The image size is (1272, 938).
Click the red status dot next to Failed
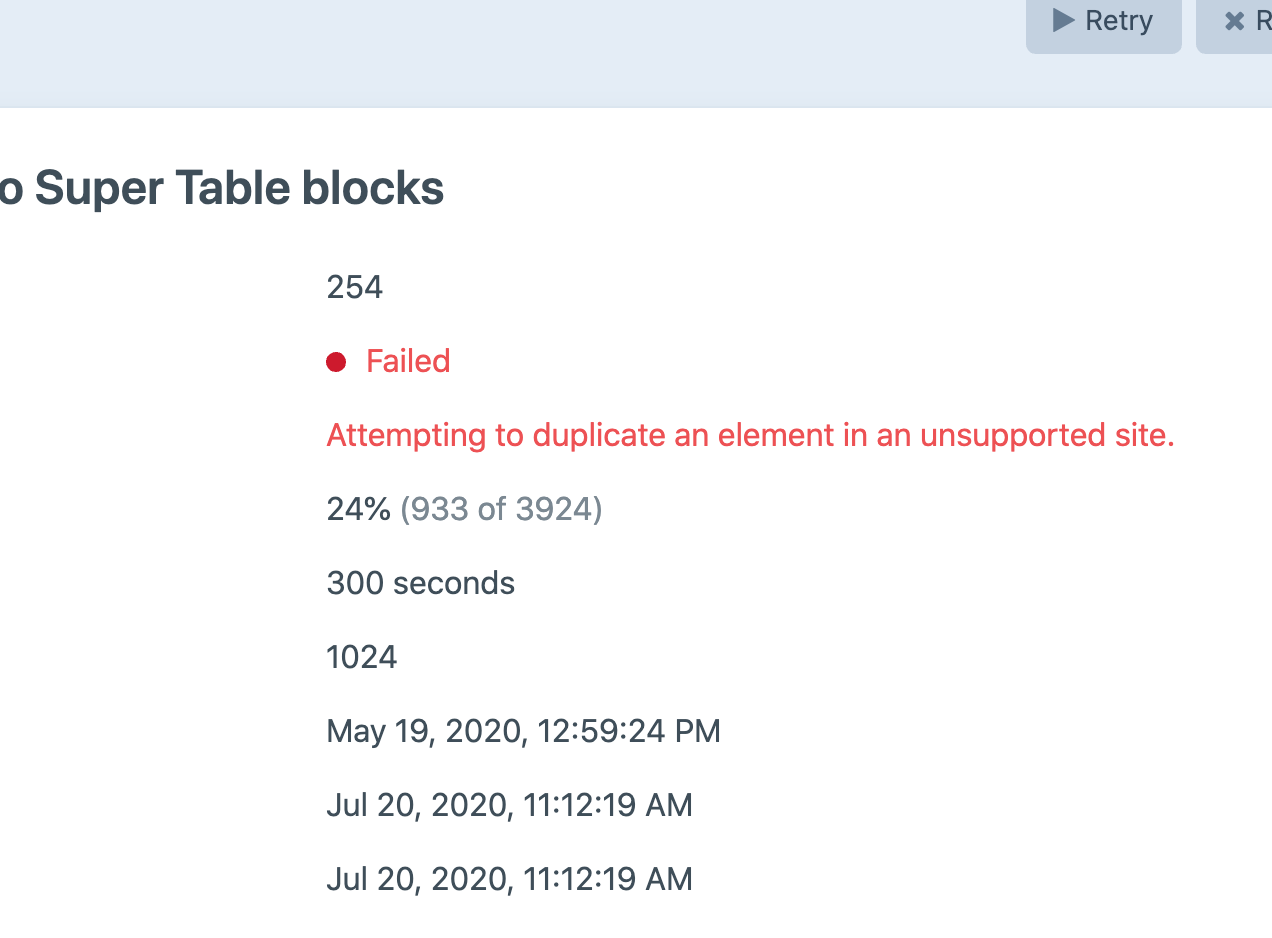click(336, 361)
